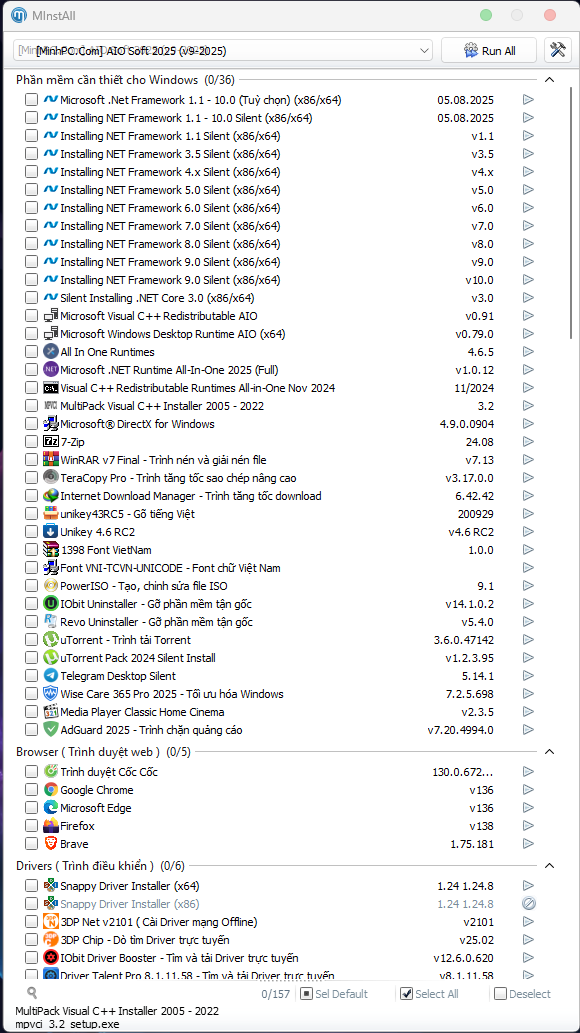Image resolution: width=580 pixels, height=1033 pixels.
Task: Click the play arrow for PowerISO
Action: click(x=528, y=586)
